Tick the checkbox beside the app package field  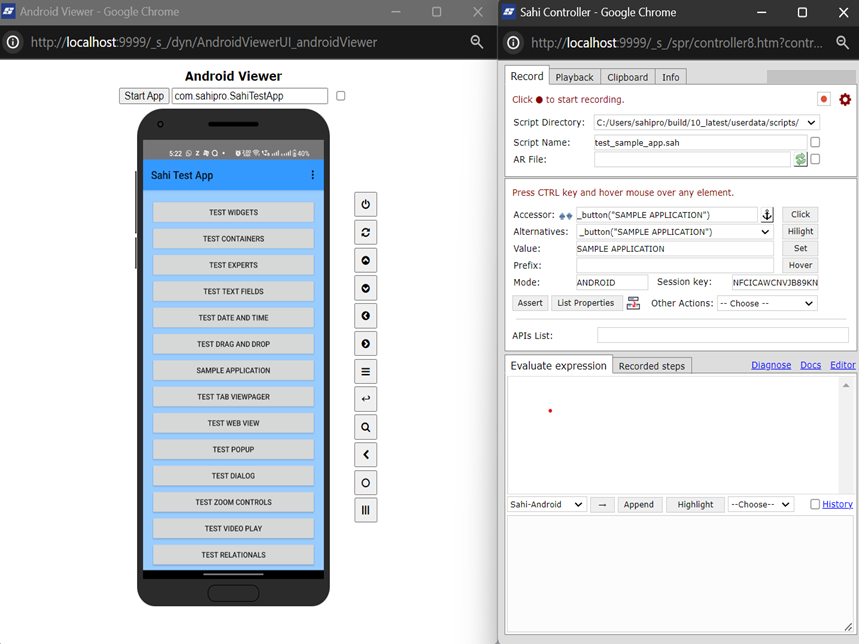[x=341, y=96]
